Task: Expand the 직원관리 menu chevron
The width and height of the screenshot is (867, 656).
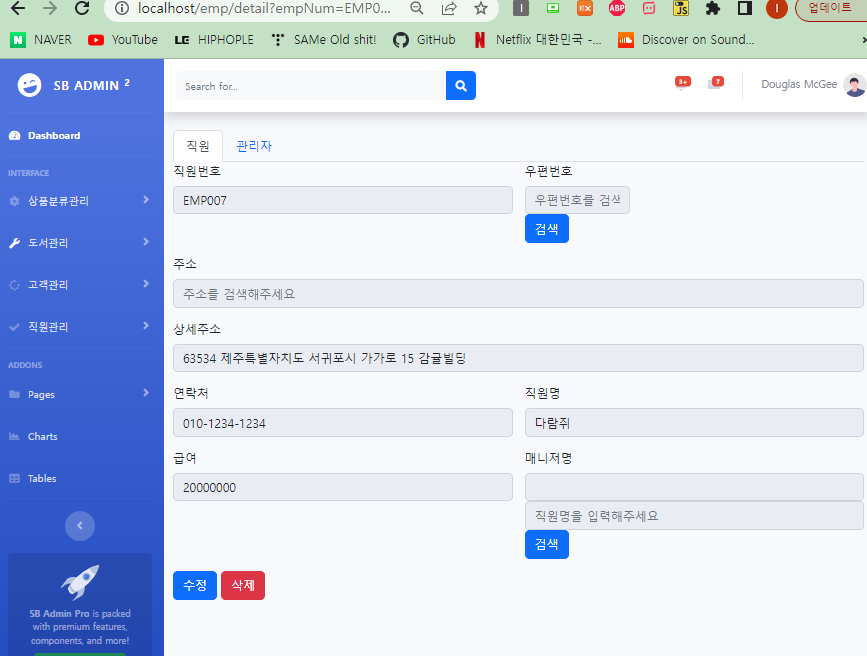Action: [x=146, y=326]
